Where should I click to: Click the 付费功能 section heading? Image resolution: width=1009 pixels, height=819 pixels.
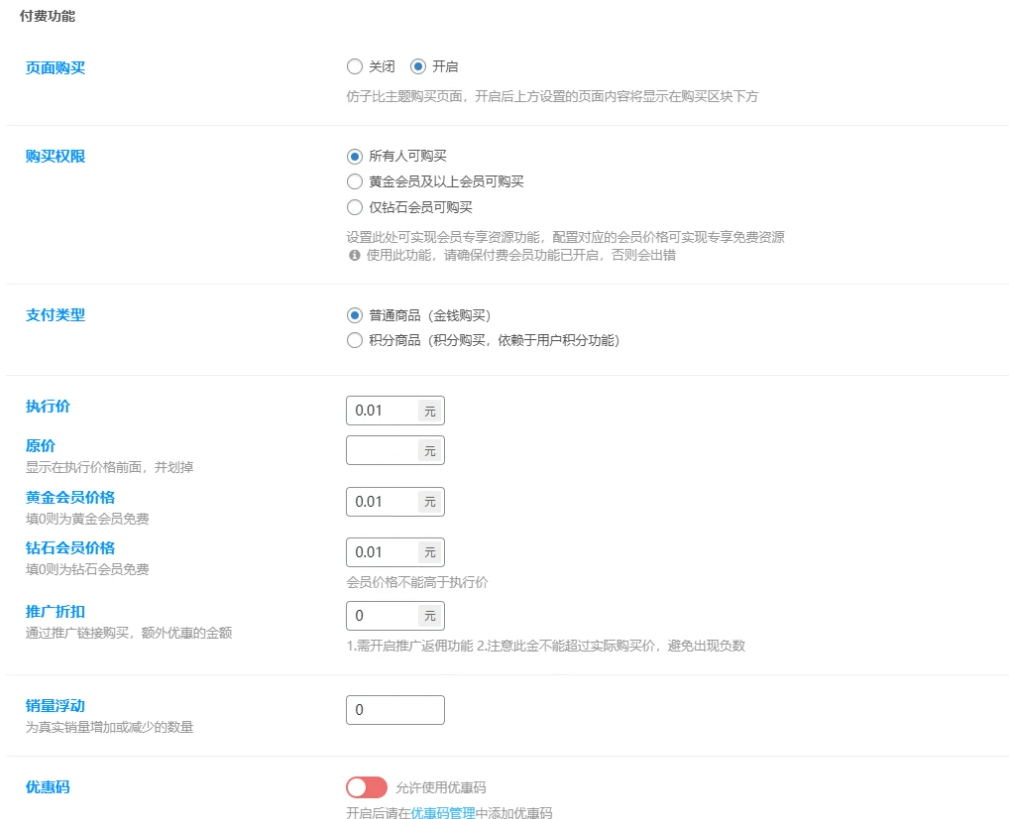point(47,17)
